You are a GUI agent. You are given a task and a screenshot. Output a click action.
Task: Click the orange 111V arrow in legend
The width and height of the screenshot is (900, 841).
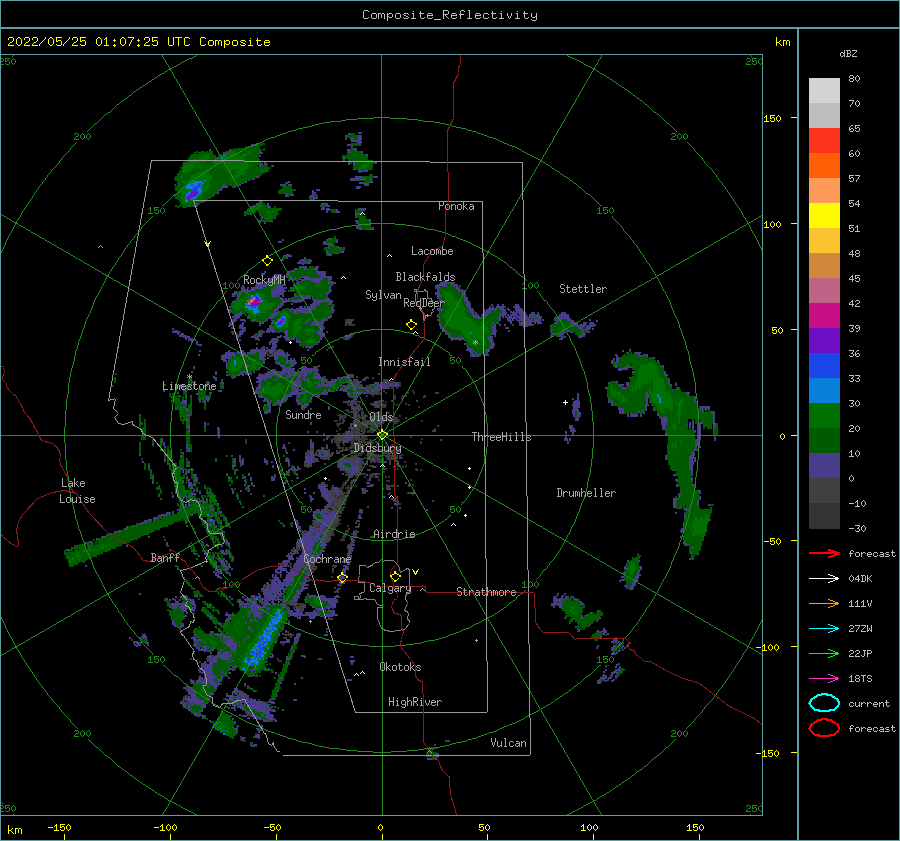(824, 603)
